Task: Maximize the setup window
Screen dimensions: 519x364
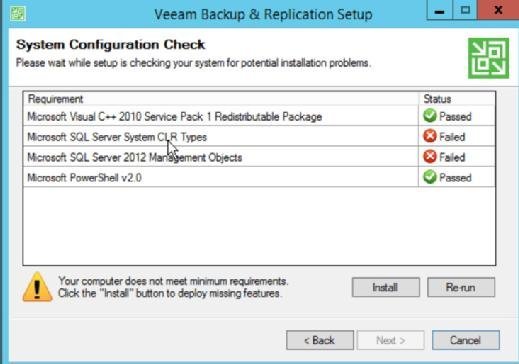Action: coord(465,10)
